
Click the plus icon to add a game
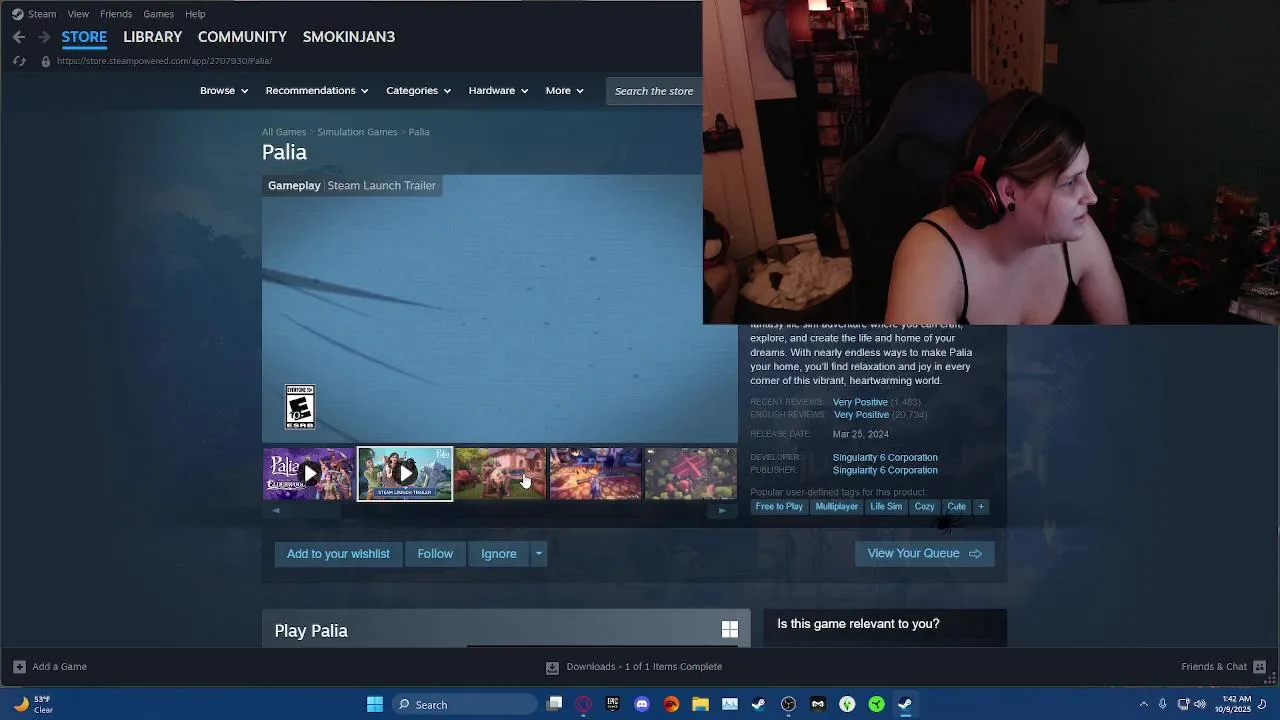[19, 666]
